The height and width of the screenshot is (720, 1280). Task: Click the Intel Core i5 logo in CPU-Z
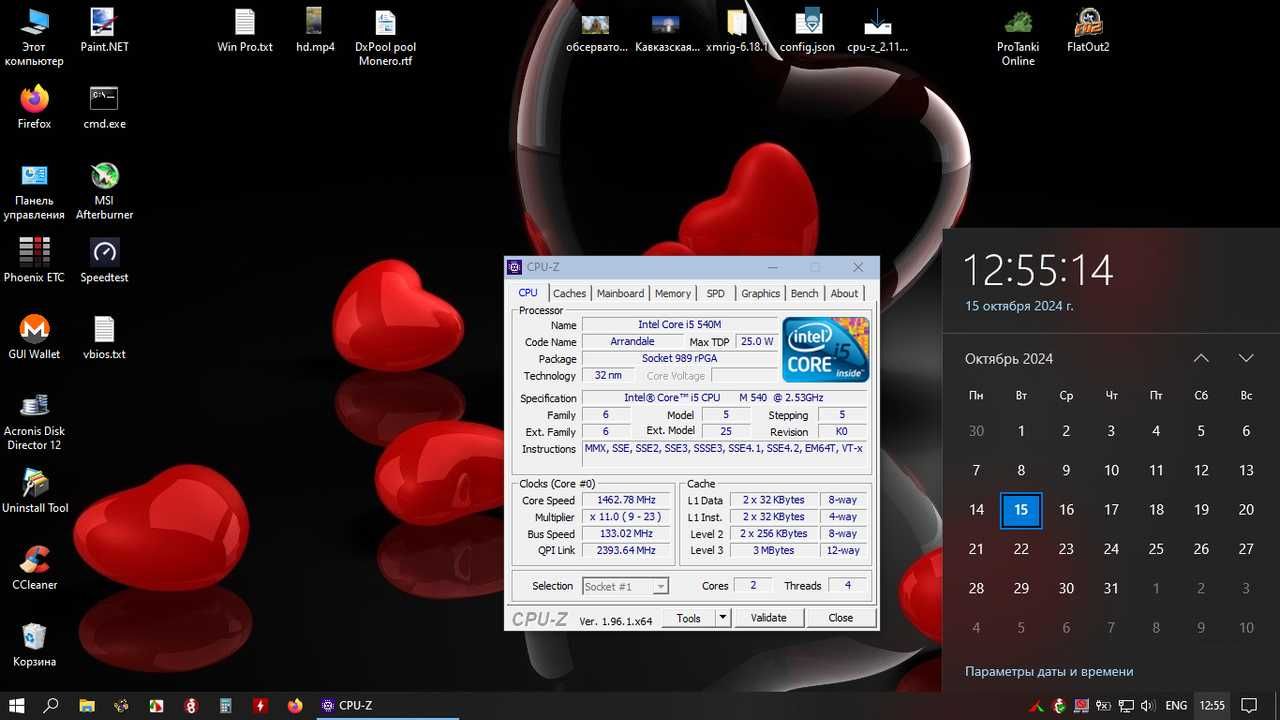pyautogui.click(x=826, y=349)
